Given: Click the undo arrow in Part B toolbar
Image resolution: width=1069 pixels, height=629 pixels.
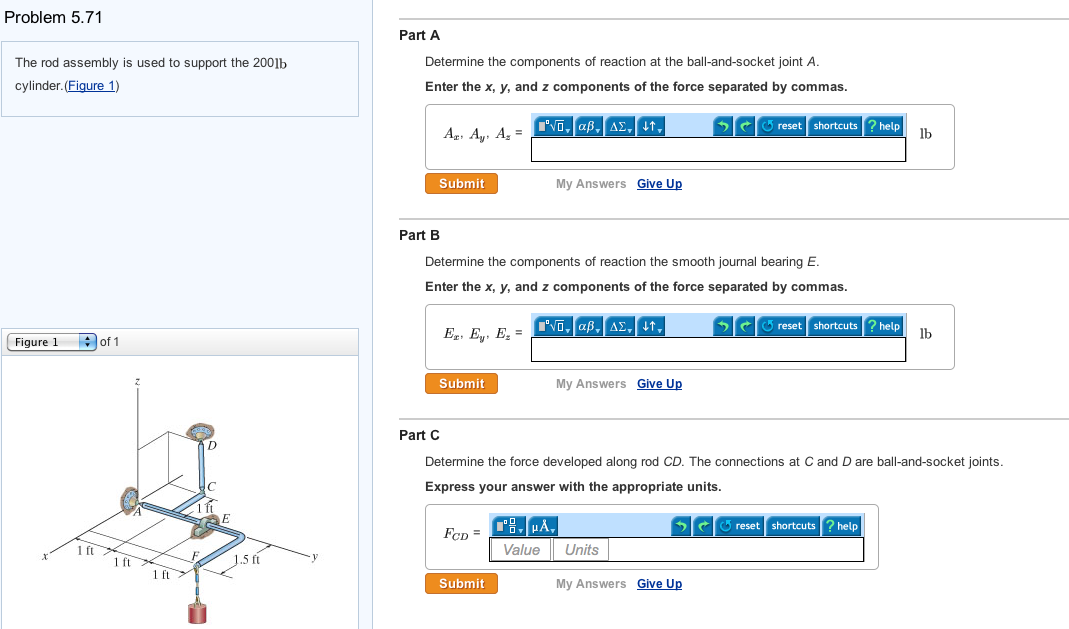Looking at the screenshot, I should (x=724, y=326).
